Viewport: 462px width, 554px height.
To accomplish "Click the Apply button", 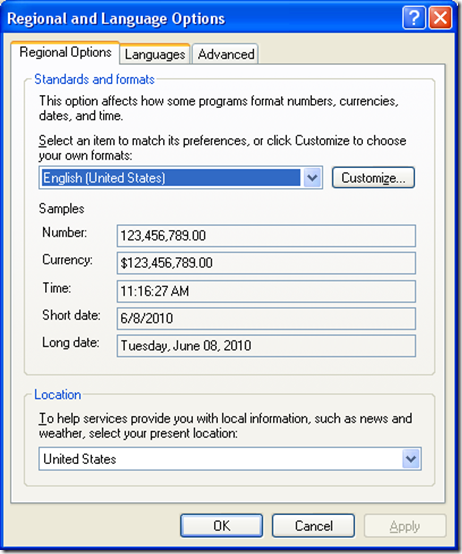I will click(405, 526).
